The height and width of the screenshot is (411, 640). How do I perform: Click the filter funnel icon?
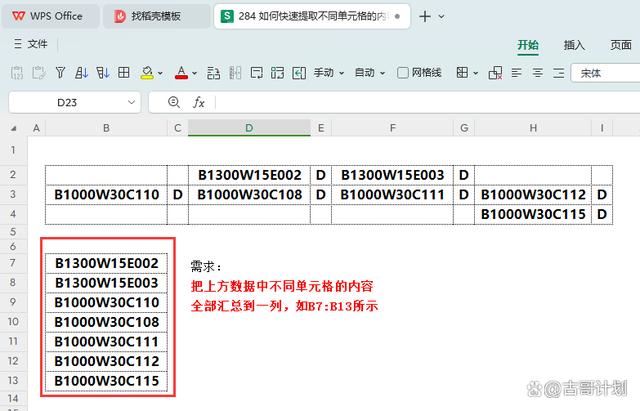60,73
